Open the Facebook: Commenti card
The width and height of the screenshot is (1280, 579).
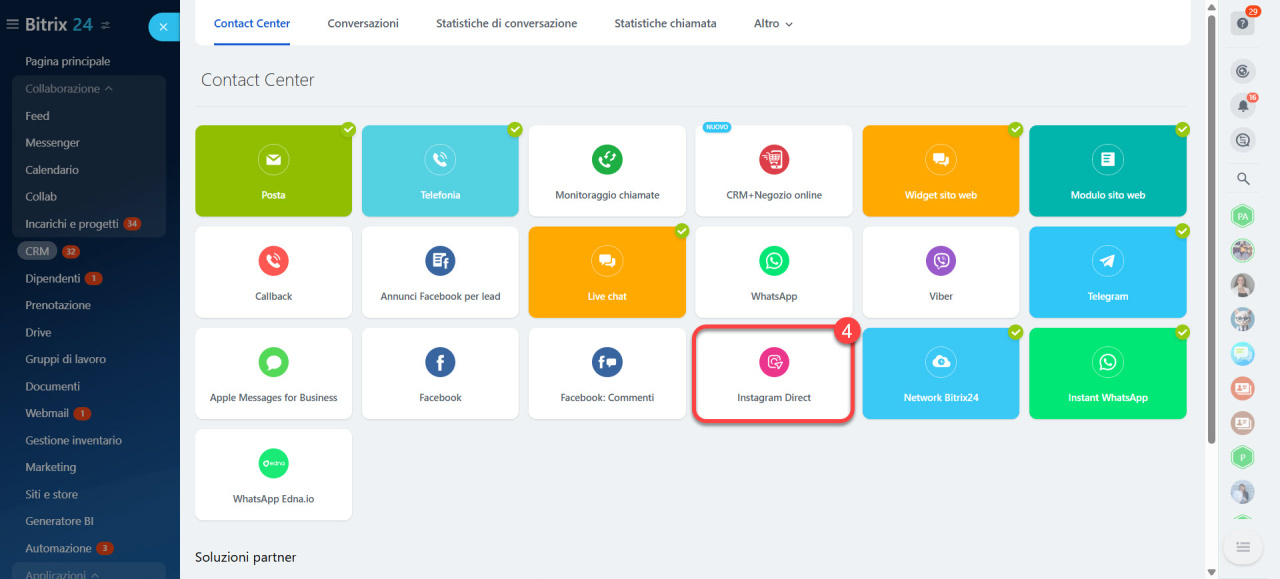pyautogui.click(x=607, y=373)
